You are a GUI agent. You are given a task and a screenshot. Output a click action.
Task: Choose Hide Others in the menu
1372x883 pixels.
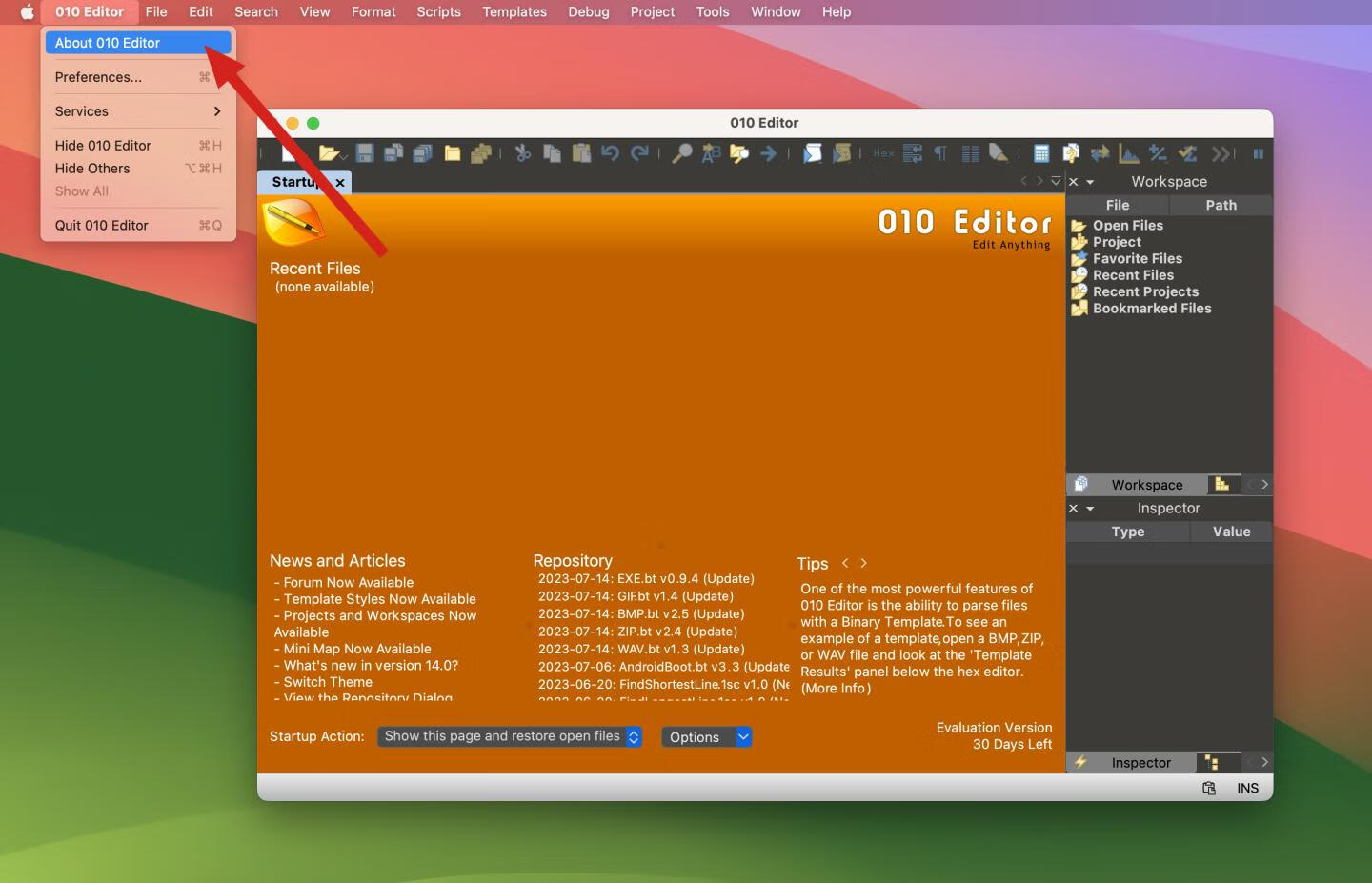[138, 169]
